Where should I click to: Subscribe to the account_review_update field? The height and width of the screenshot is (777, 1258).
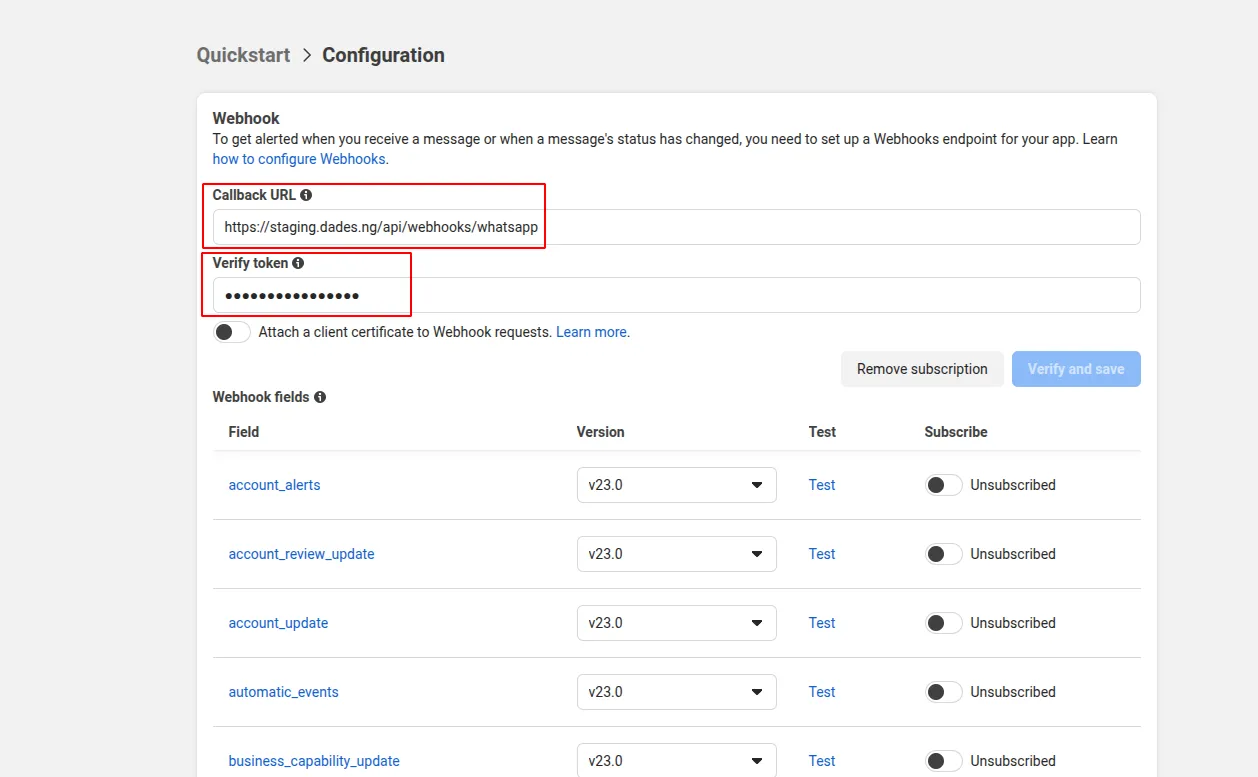pos(943,554)
